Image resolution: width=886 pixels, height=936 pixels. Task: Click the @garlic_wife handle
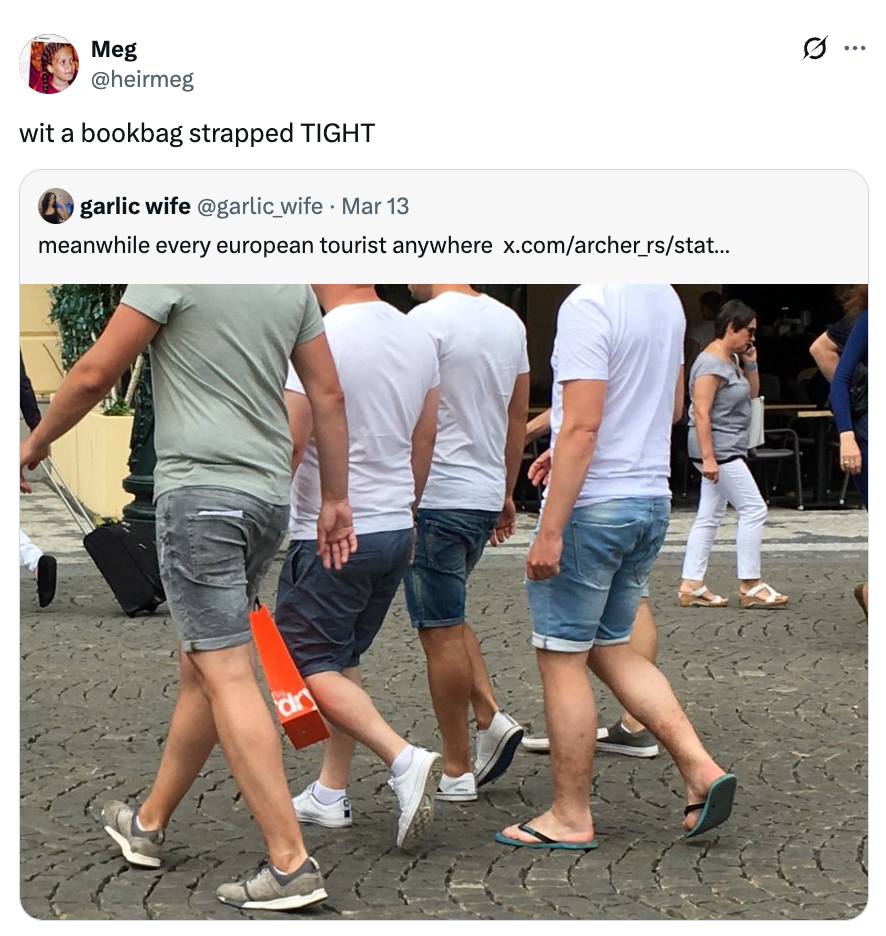(260, 206)
